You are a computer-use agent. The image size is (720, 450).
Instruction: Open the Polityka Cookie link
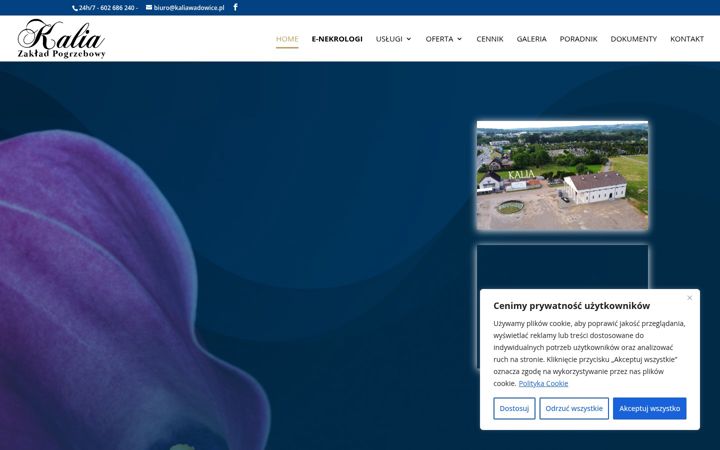tap(543, 383)
